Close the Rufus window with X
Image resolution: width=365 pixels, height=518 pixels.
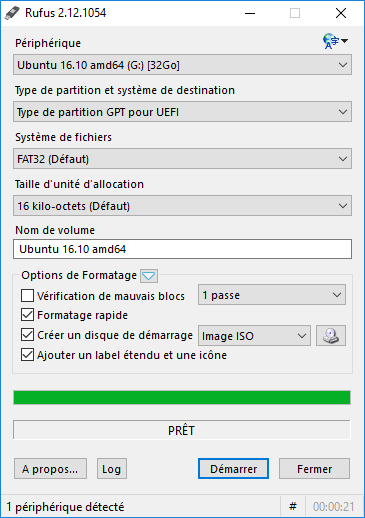click(341, 13)
